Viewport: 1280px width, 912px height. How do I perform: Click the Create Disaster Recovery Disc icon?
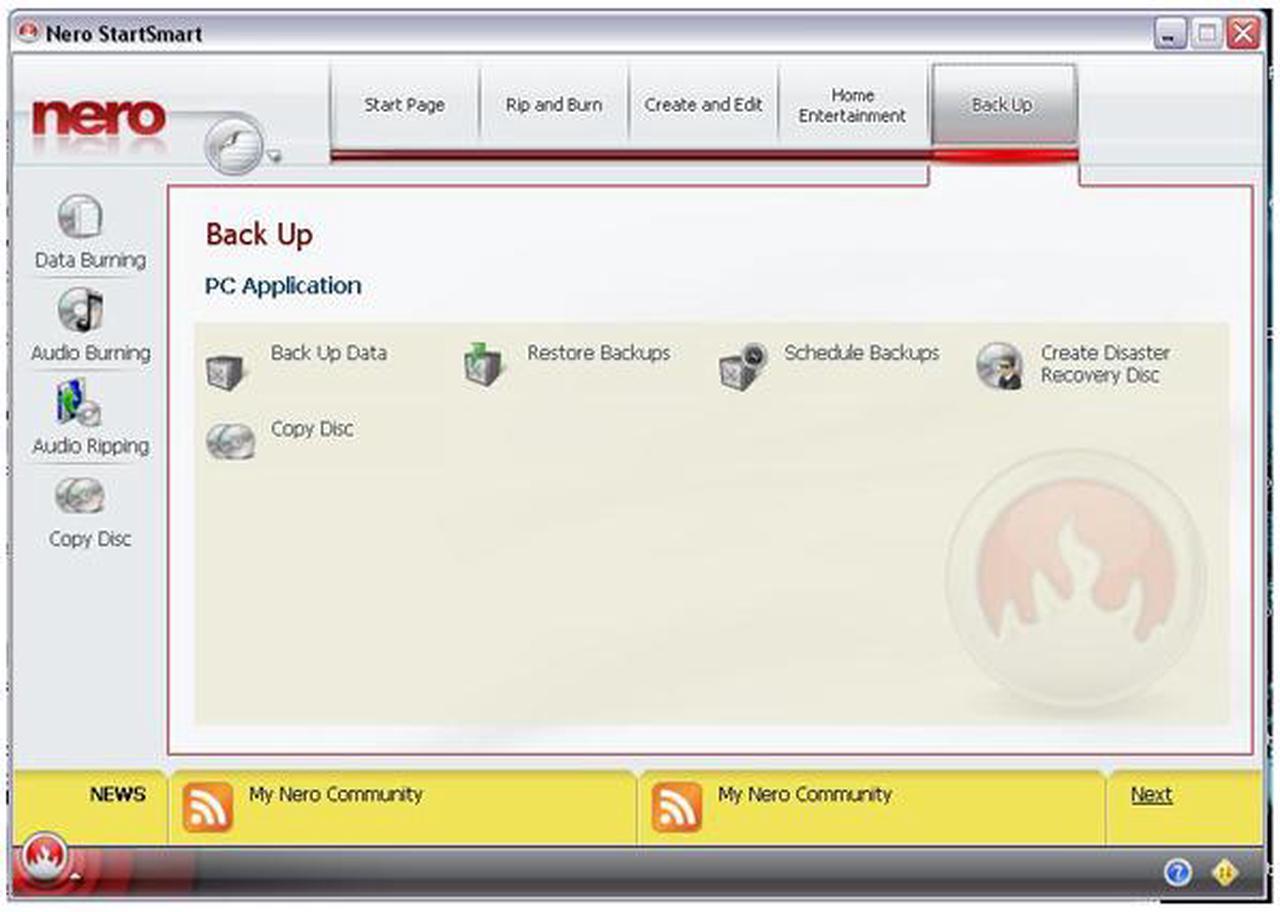(1000, 366)
